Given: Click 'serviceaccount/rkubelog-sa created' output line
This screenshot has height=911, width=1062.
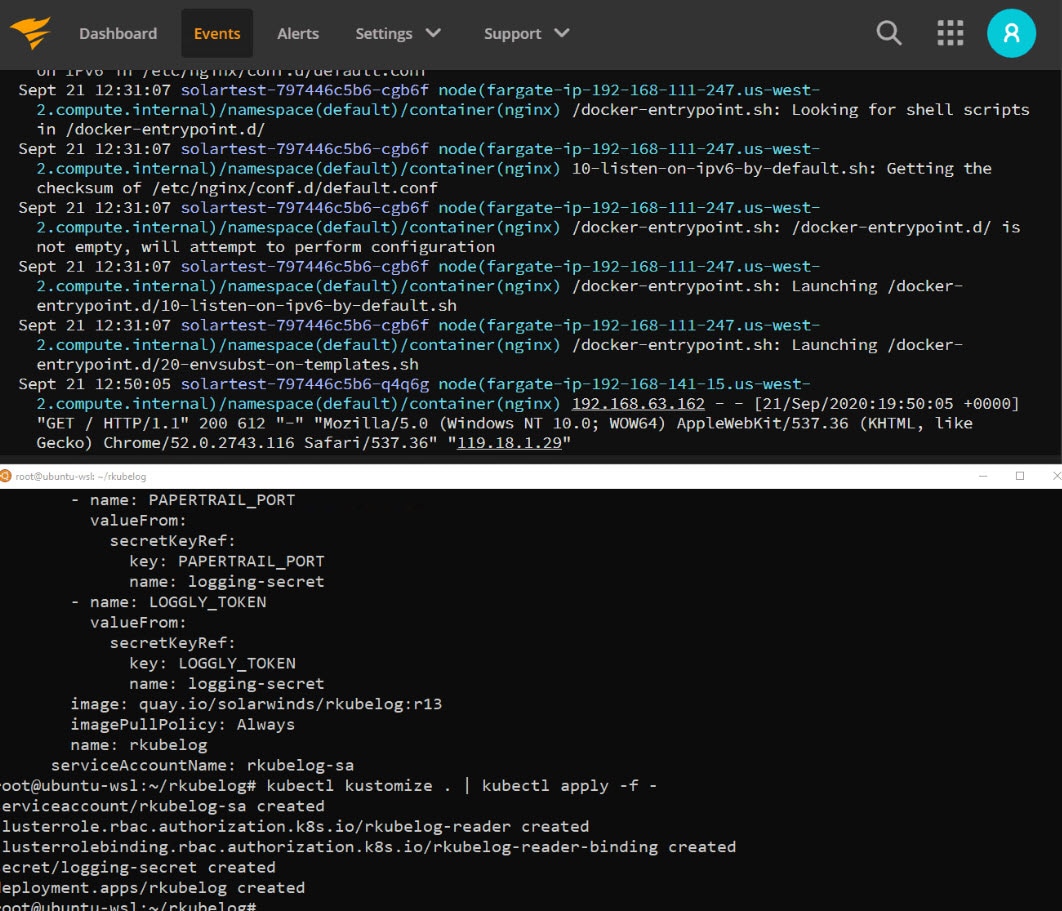Looking at the screenshot, I should [x=163, y=806].
